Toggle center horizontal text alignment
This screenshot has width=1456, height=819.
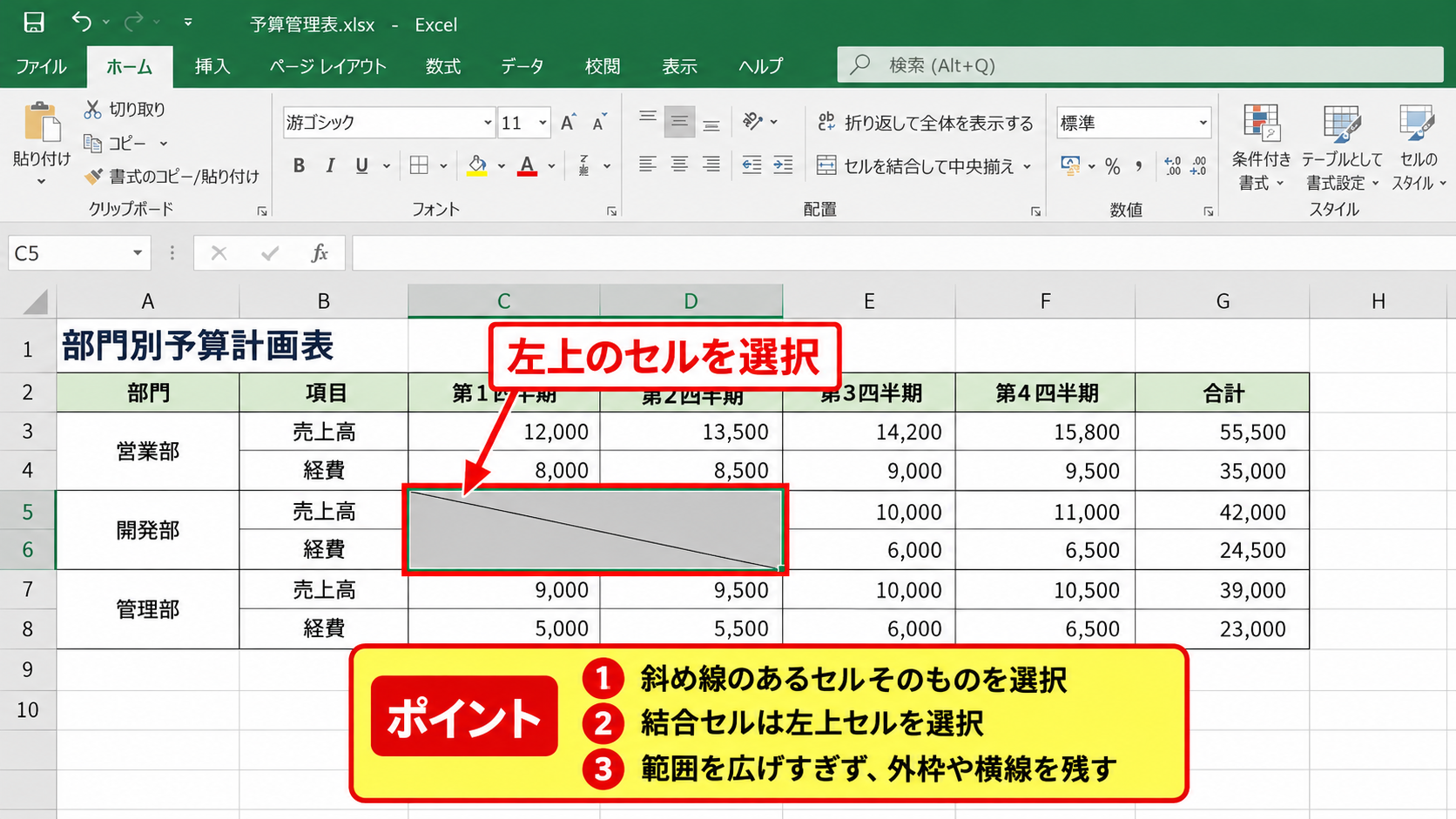pyautogui.click(x=679, y=164)
